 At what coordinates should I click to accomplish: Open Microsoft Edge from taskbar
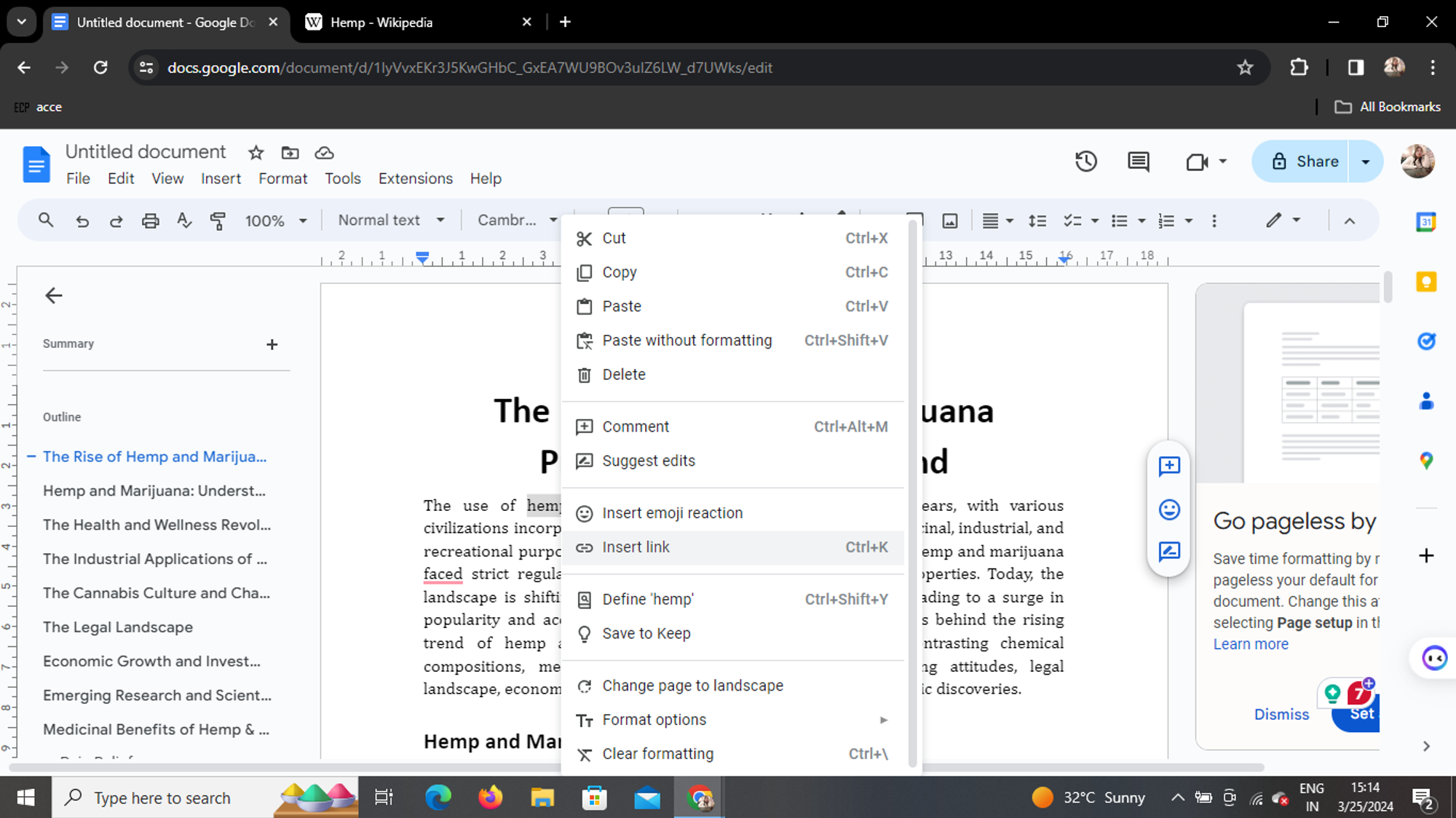pos(438,798)
